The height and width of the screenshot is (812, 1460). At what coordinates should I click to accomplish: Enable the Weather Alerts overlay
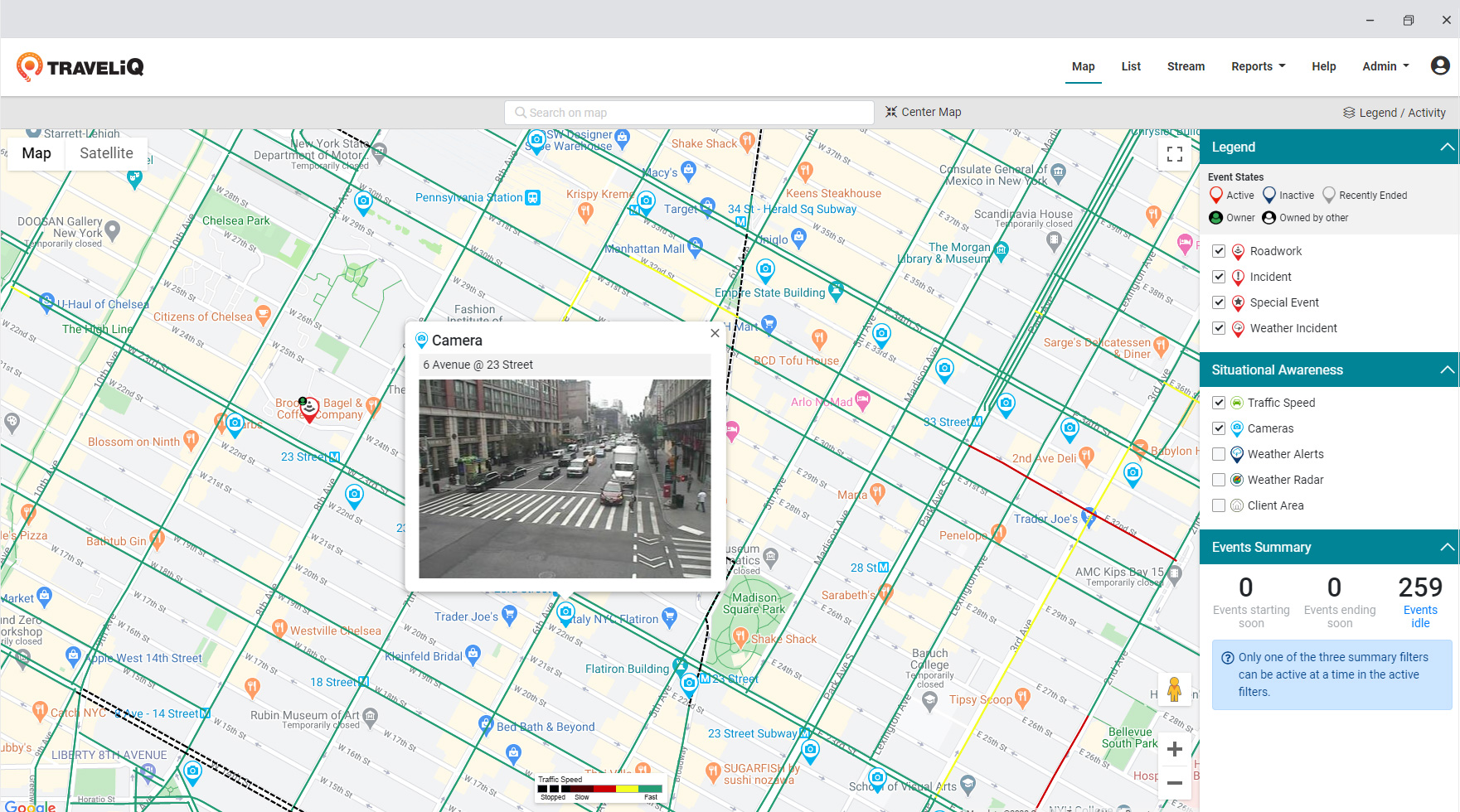pos(1219,454)
